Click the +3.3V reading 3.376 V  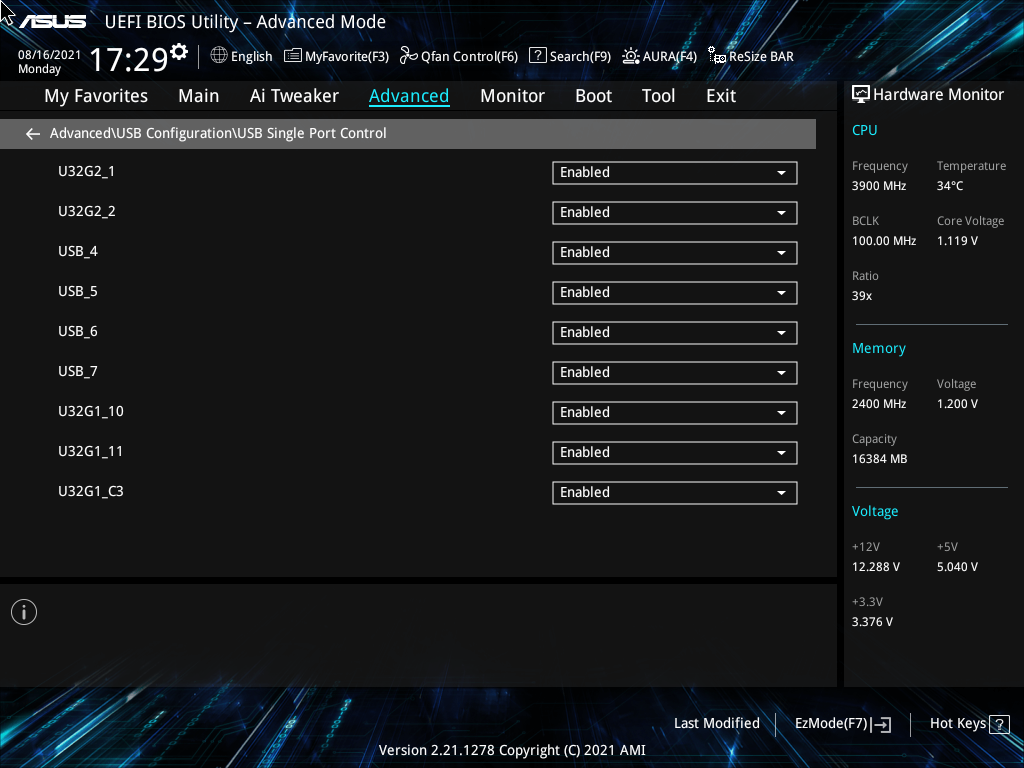[872, 622]
